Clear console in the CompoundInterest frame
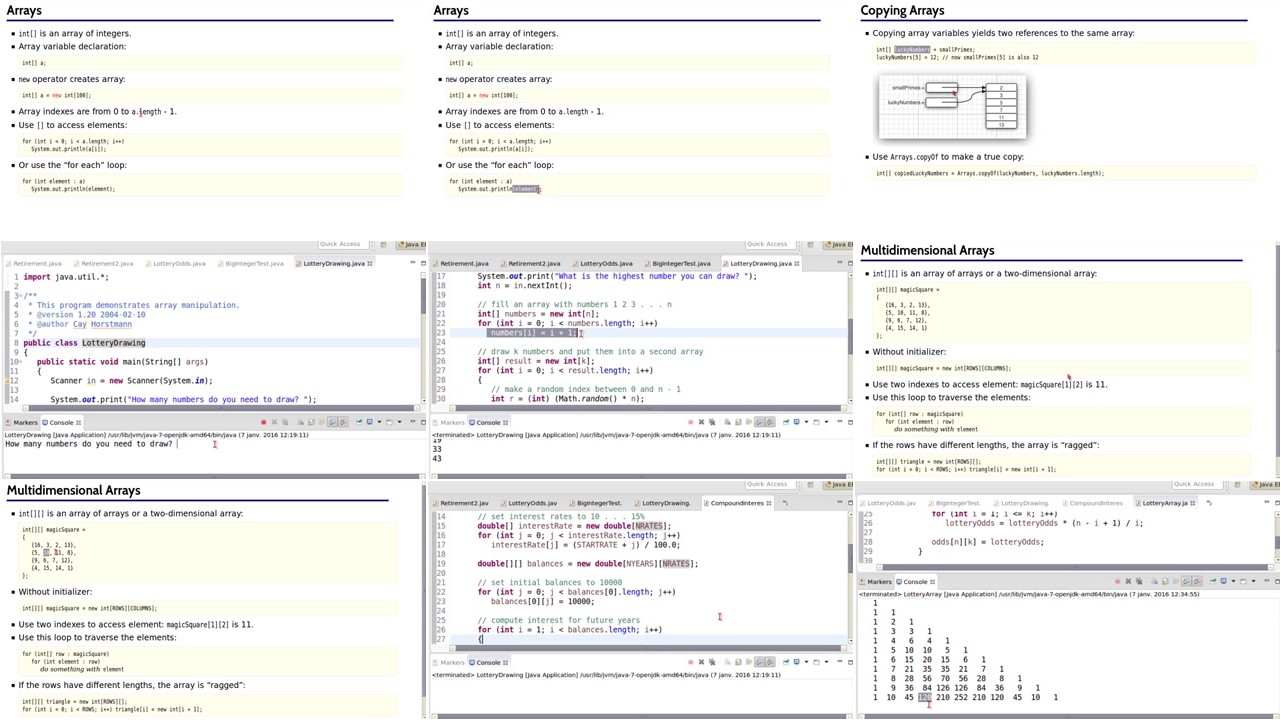 727,662
